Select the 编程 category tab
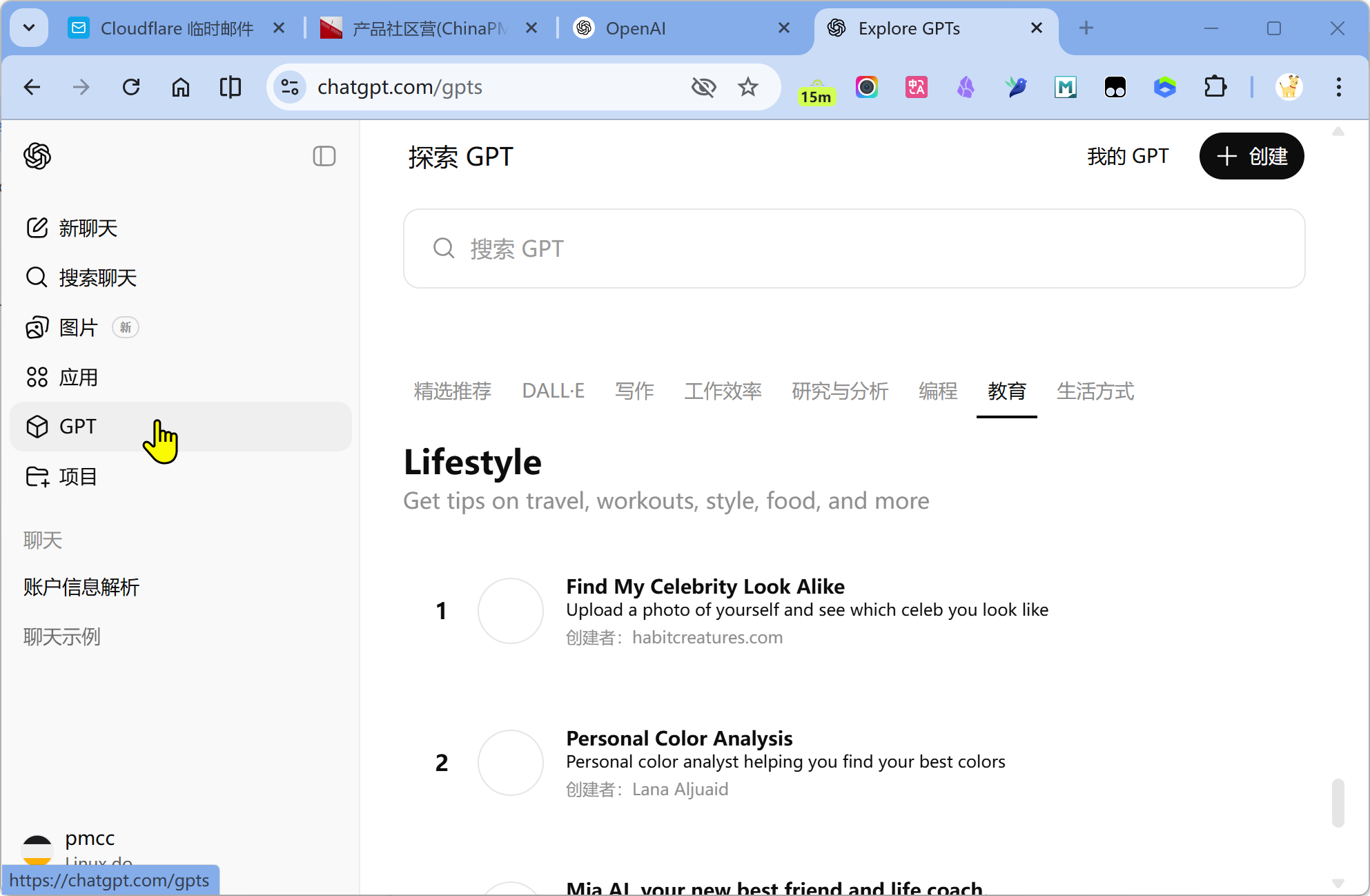This screenshot has height=896, width=1370. (x=937, y=391)
